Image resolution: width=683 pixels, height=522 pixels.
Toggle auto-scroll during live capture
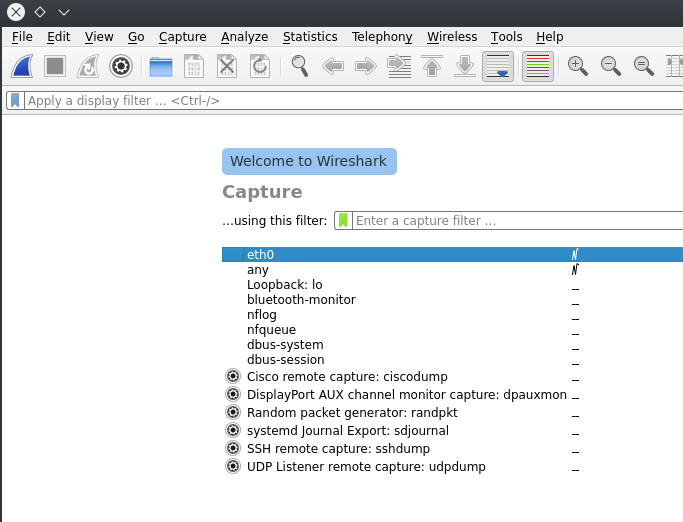[498, 66]
